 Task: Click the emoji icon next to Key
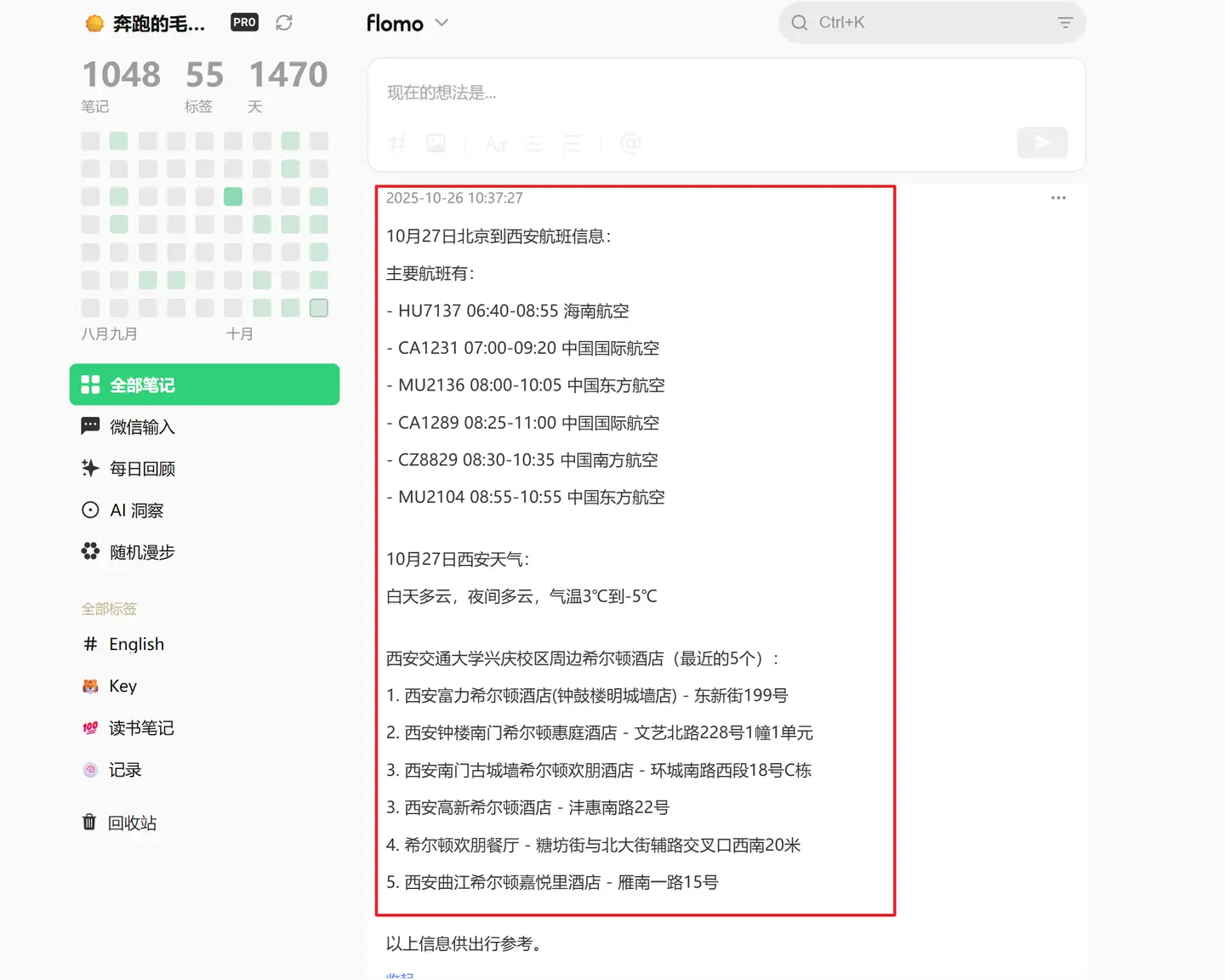tap(90, 686)
